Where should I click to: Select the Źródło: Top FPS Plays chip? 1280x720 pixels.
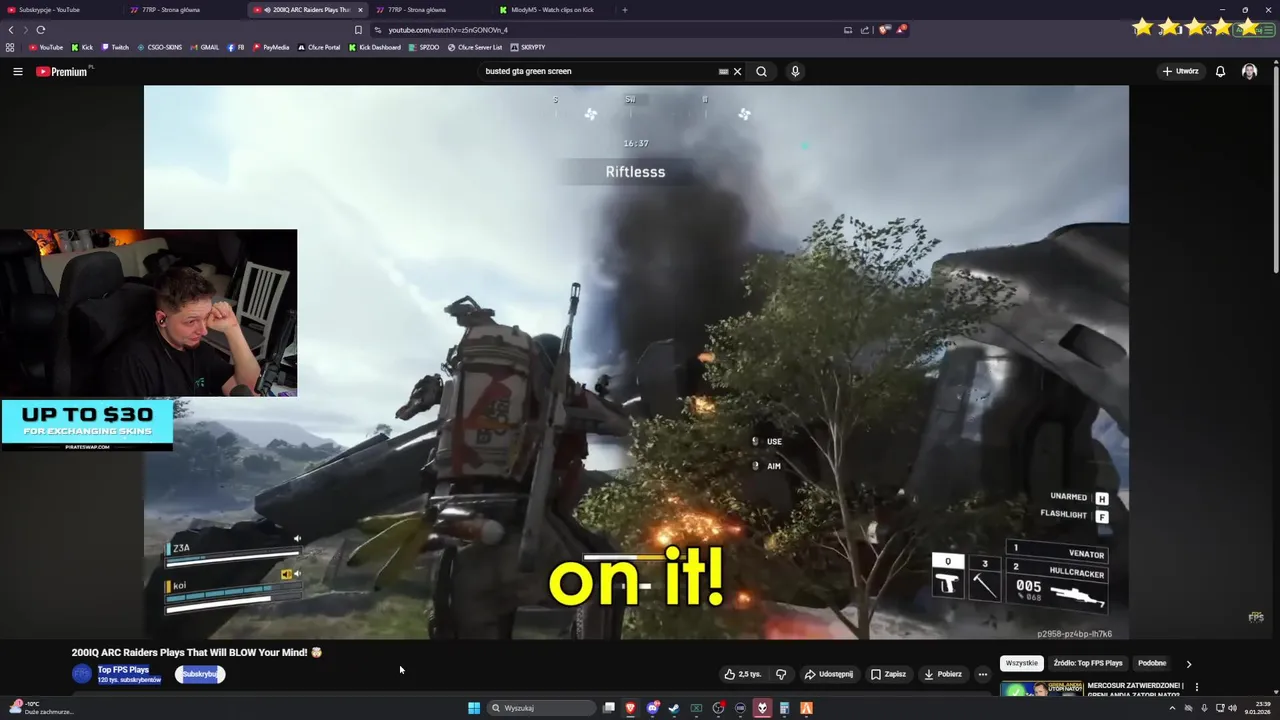pos(1088,663)
